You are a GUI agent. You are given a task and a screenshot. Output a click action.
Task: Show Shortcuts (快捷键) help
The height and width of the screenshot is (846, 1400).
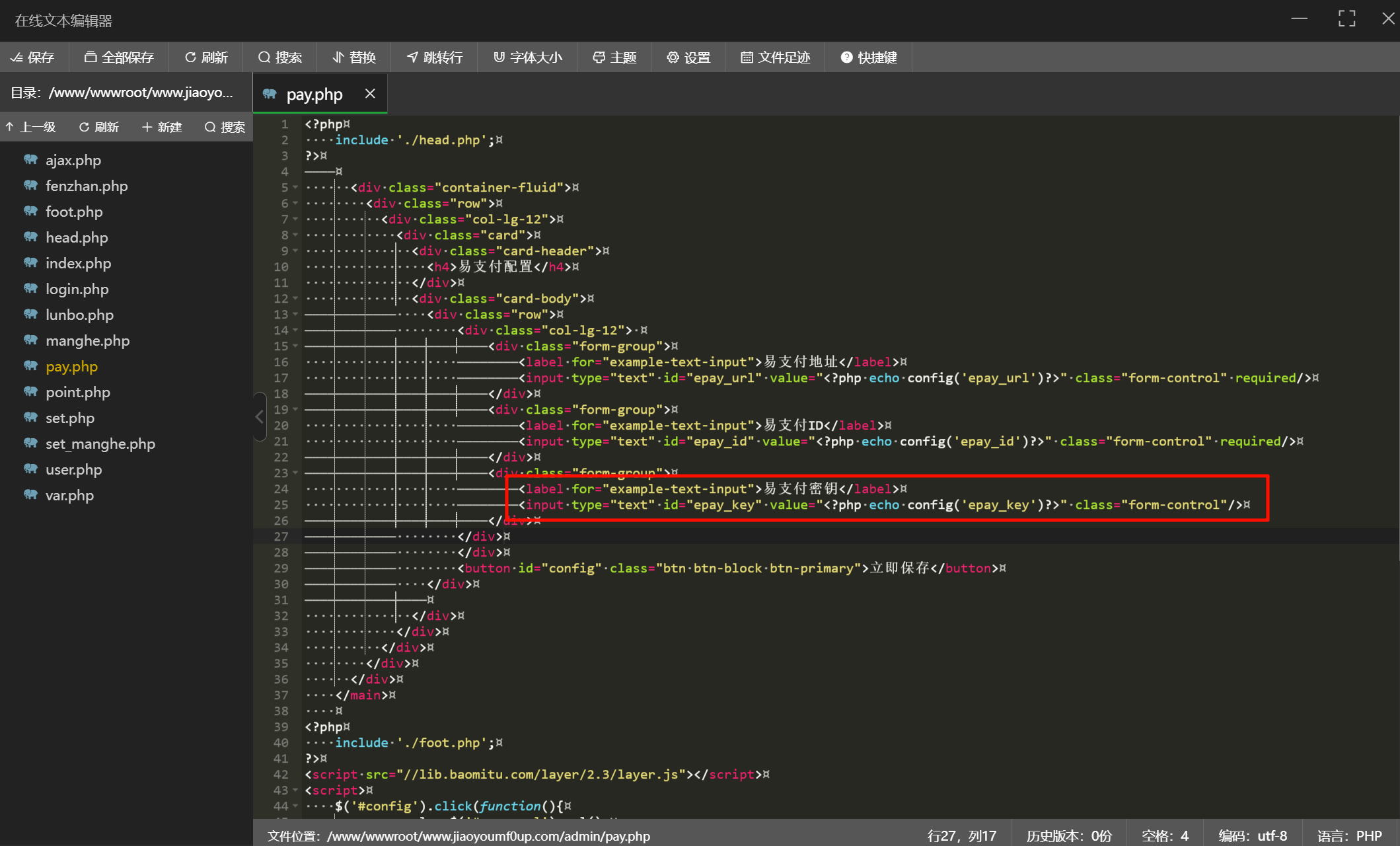click(868, 58)
